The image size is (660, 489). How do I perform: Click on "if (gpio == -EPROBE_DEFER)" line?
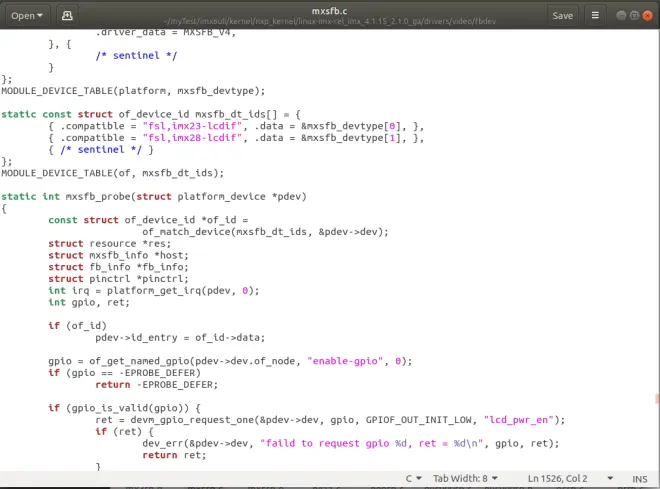click(x=124, y=373)
